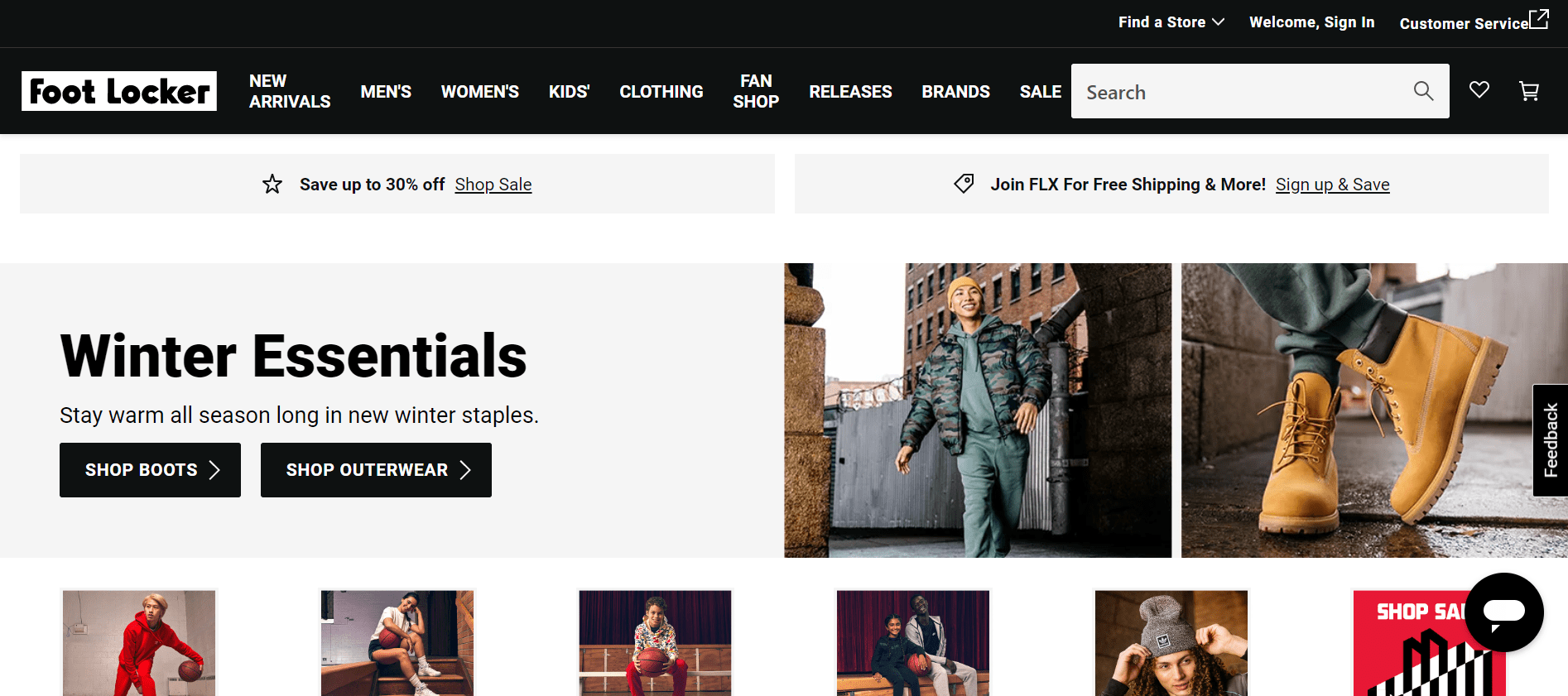This screenshot has height=696, width=1568.
Task: Open the shopping cart icon
Action: [x=1529, y=91]
